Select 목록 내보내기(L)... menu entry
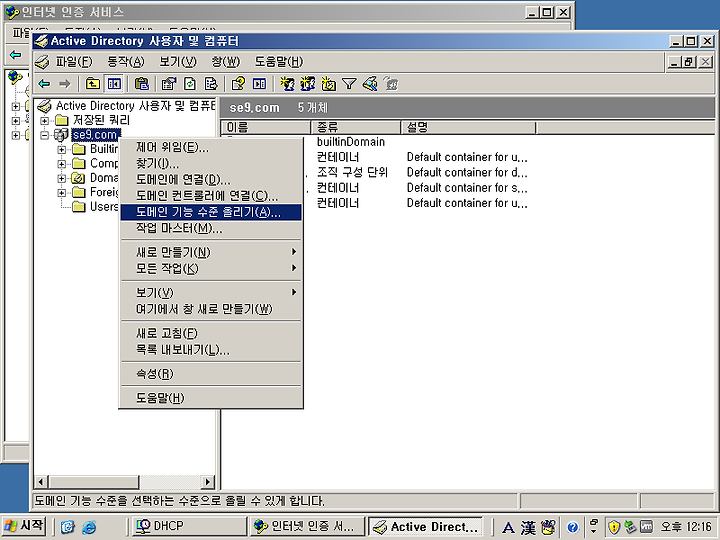 click(x=211, y=349)
